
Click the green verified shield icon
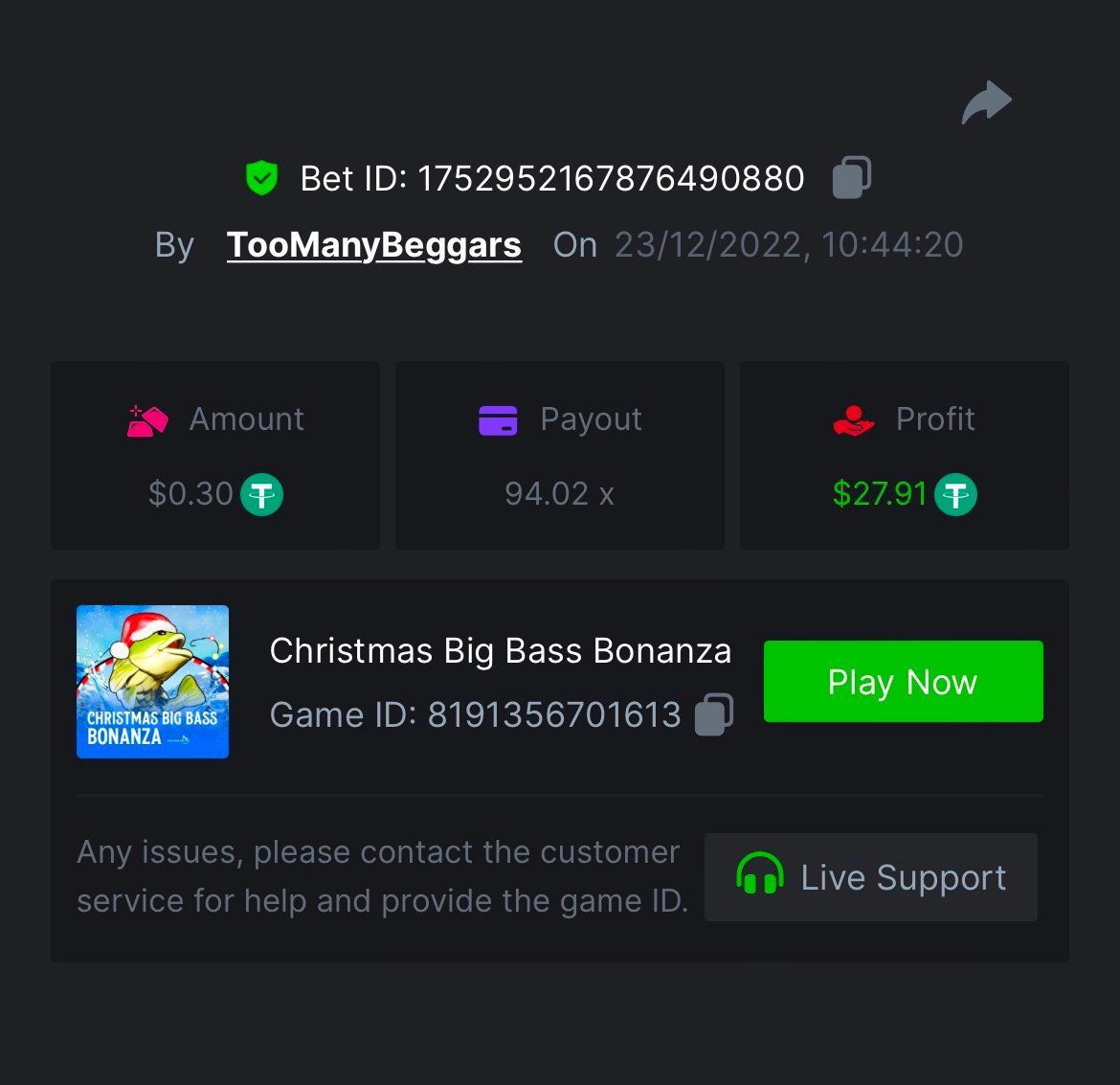261,178
